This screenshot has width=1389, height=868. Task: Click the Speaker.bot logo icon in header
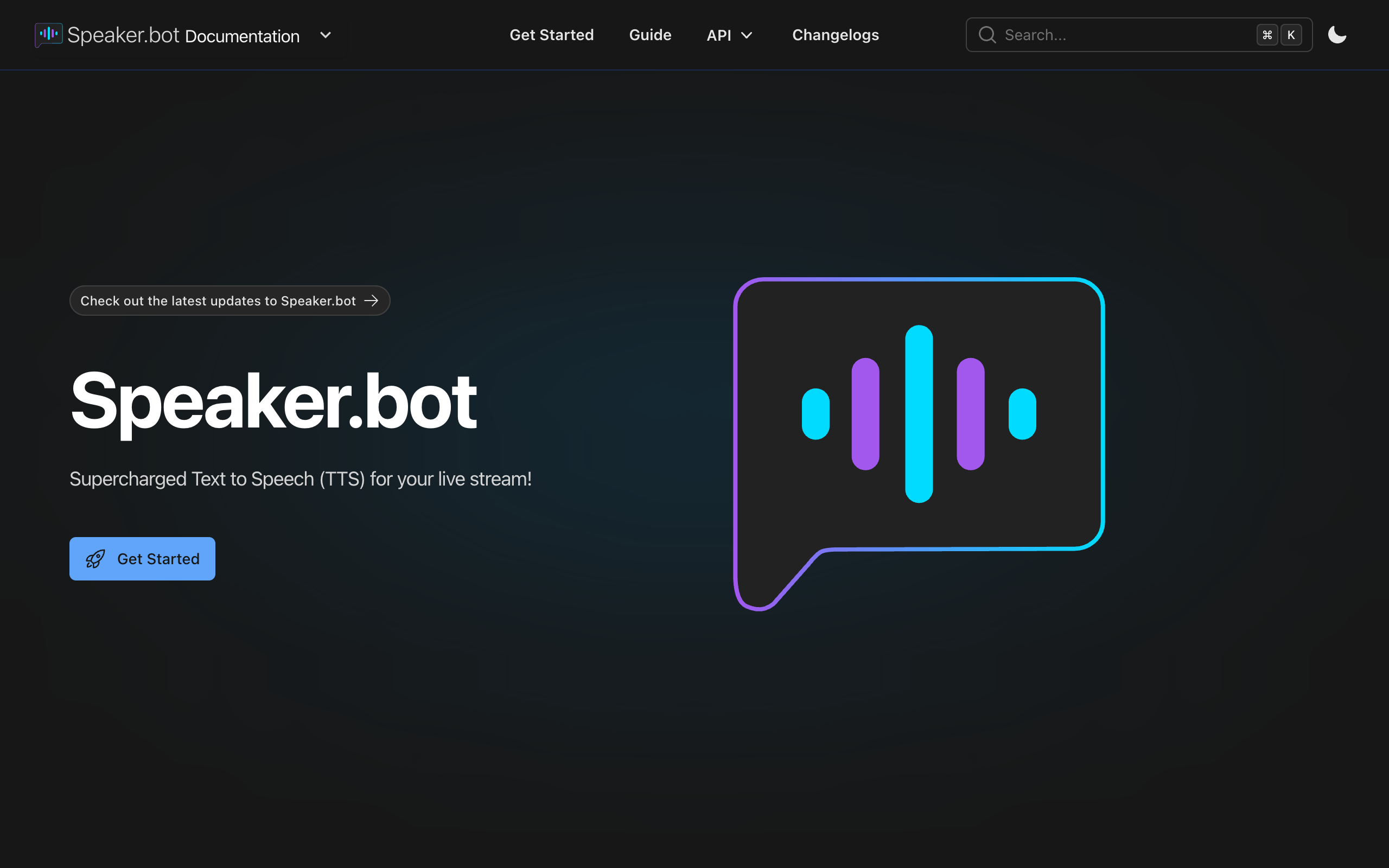tap(48, 34)
